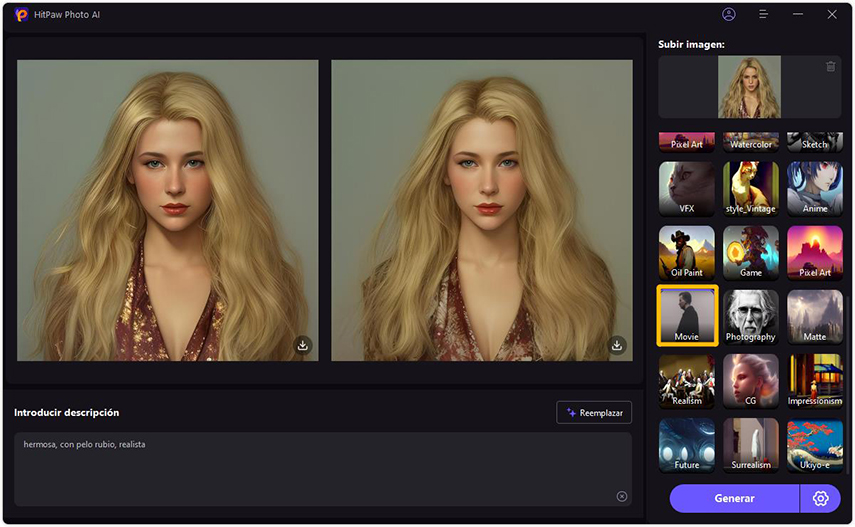855x527 pixels.
Task: Click the Generar button
Action: coord(734,498)
